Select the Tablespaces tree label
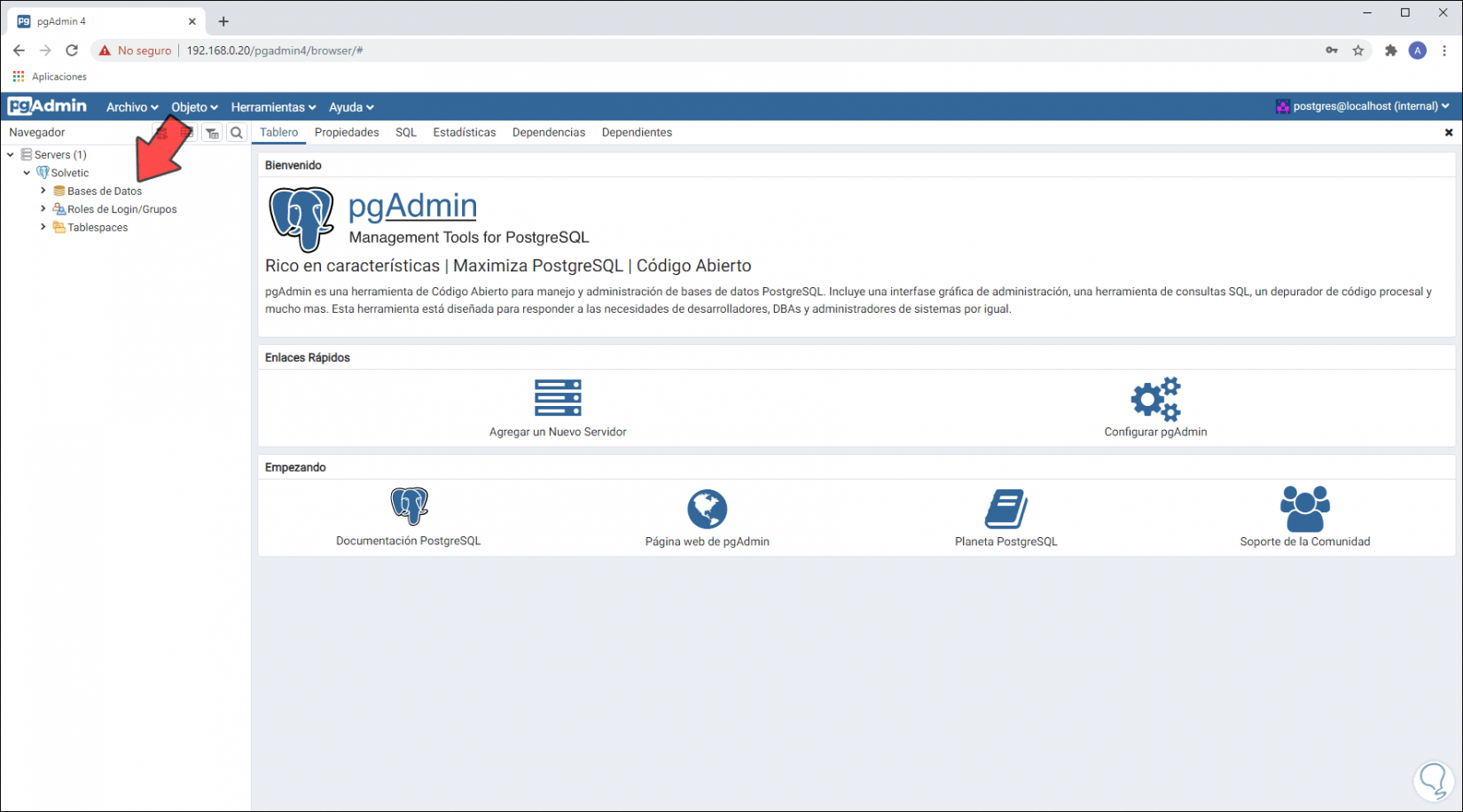 (98, 228)
